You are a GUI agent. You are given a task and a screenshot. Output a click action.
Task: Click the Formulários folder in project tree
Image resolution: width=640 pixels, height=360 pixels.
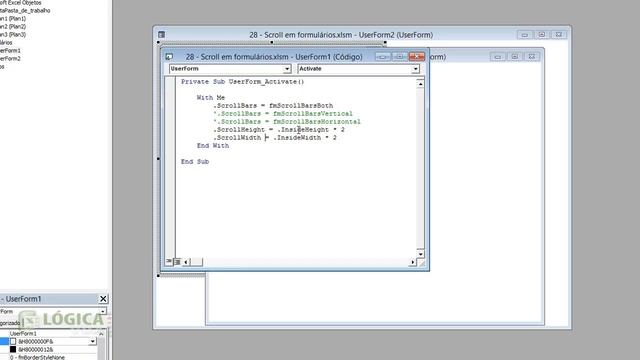tap(6, 42)
